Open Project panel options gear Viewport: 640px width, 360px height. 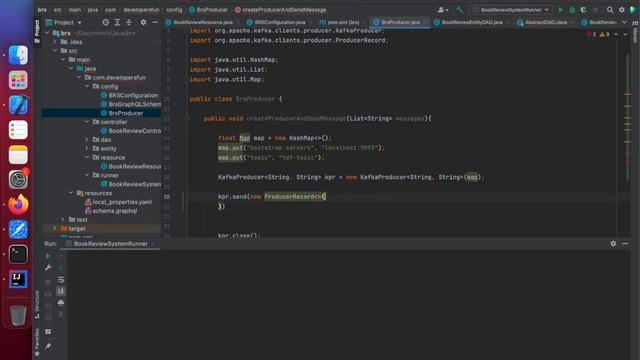coord(143,22)
